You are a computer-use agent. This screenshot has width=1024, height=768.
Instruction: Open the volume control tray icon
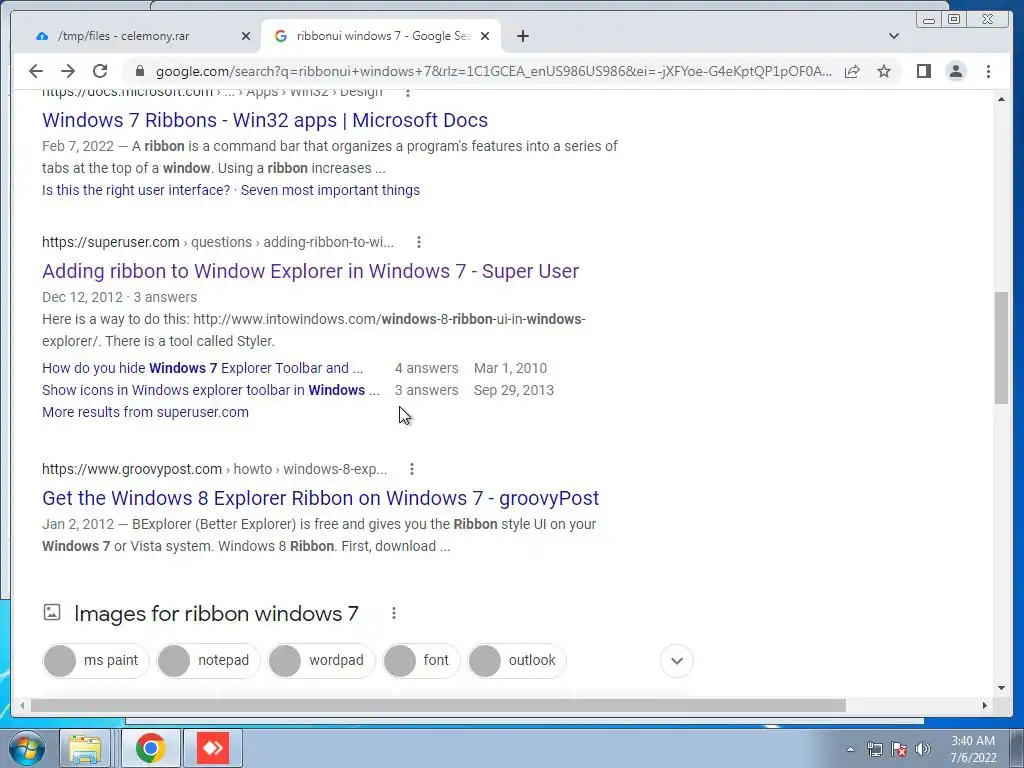(x=923, y=749)
